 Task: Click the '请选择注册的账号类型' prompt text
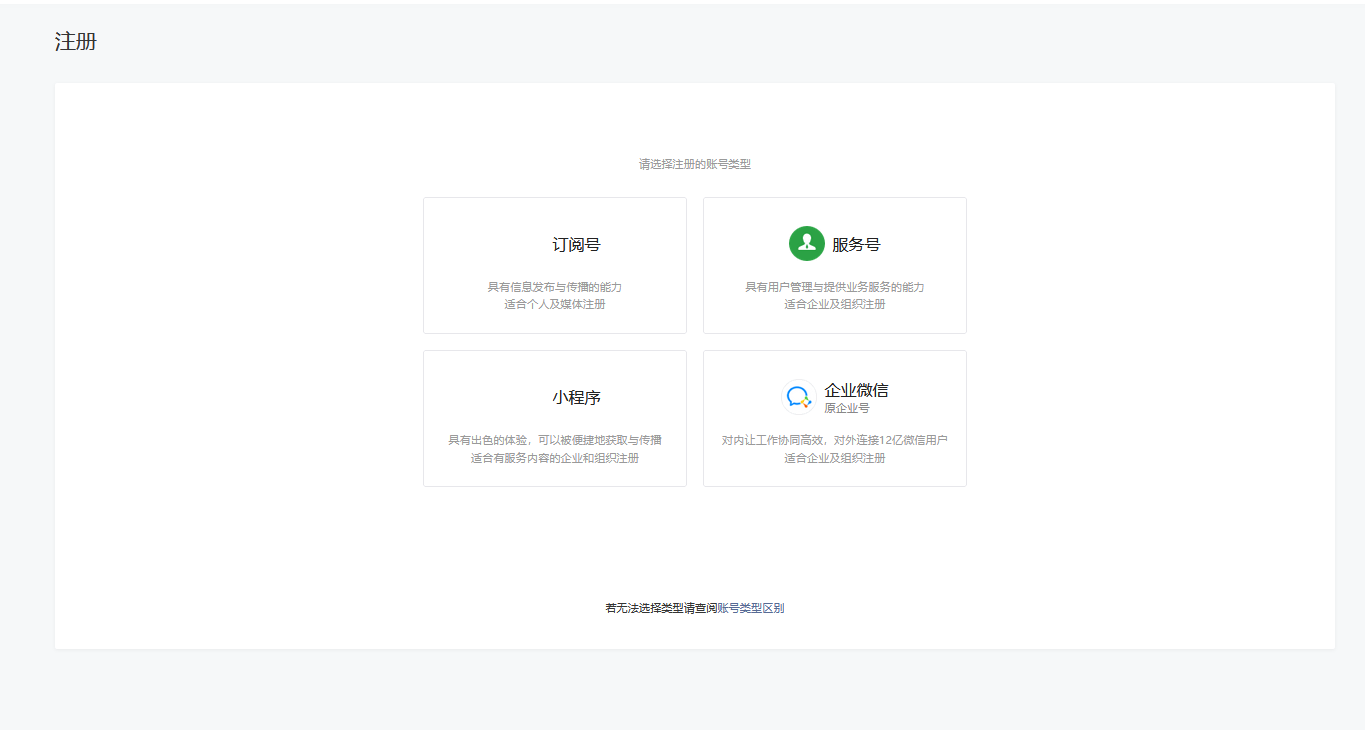694,164
